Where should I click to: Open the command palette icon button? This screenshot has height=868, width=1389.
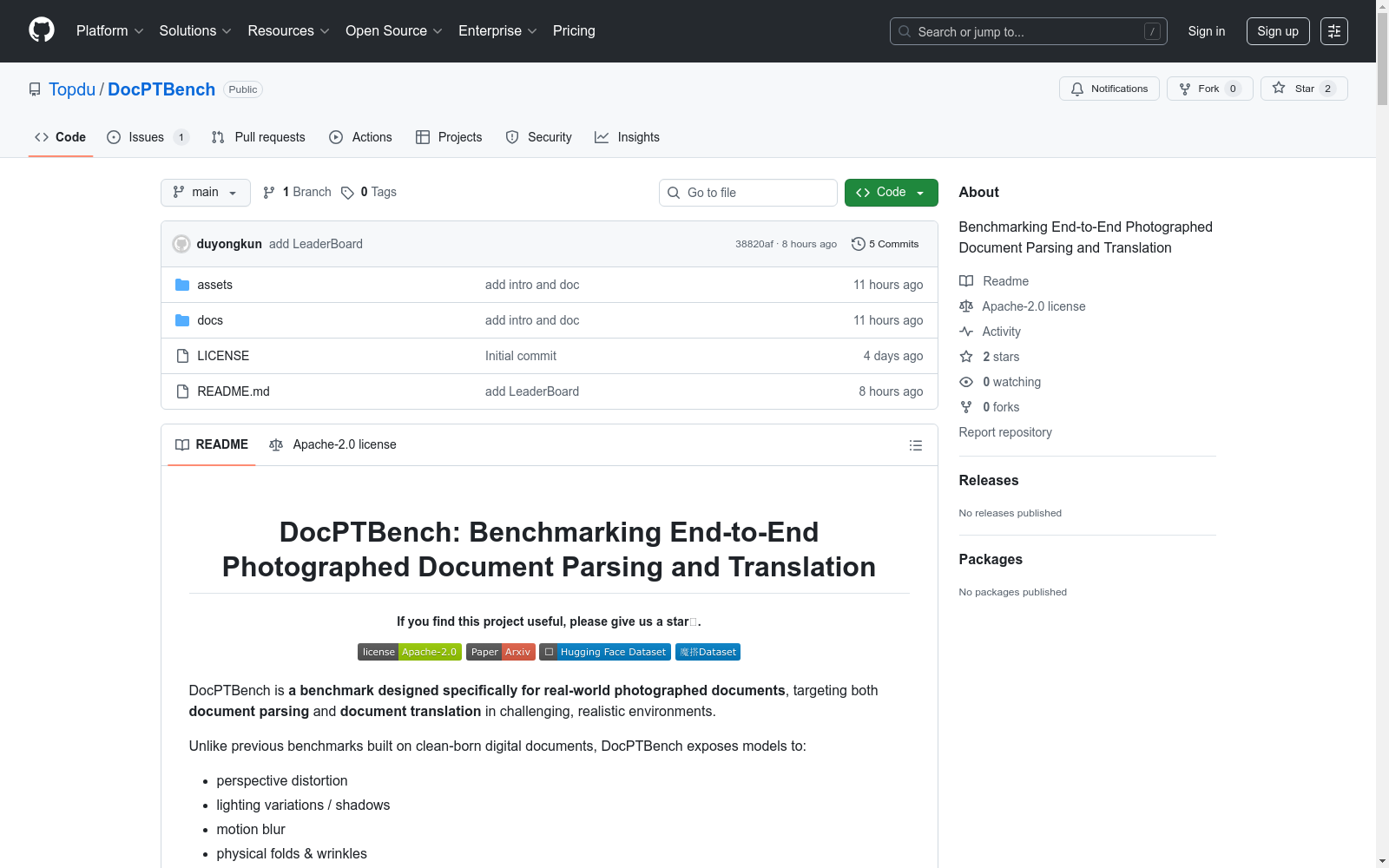[x=1334, y=31]
